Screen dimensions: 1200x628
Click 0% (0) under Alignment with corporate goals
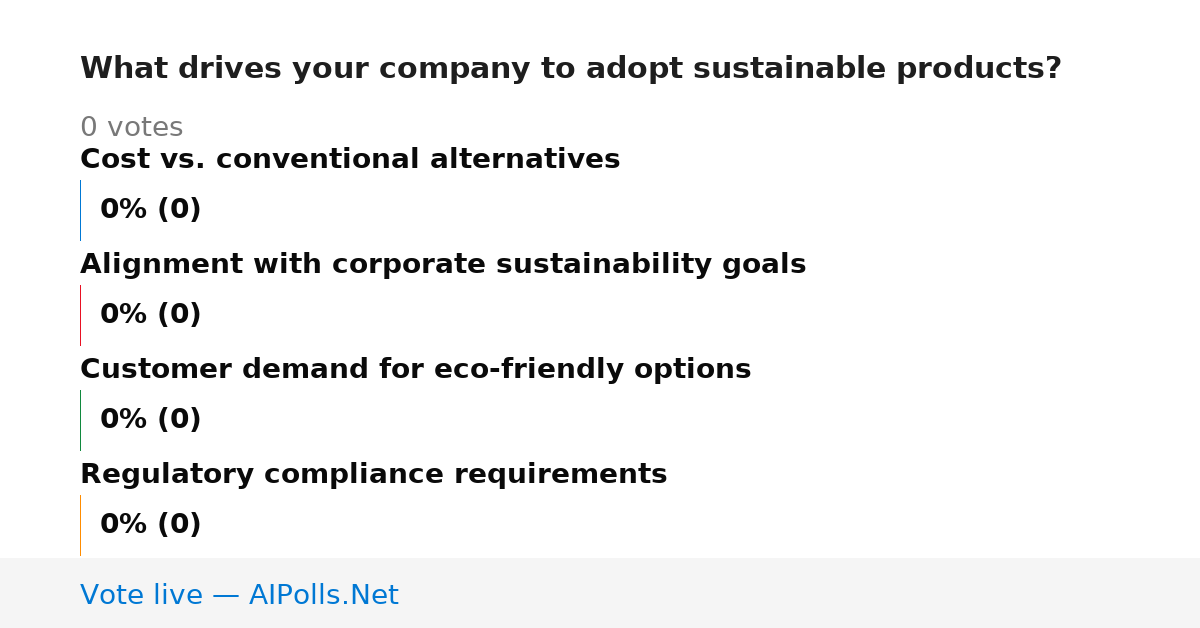point(150,315)
